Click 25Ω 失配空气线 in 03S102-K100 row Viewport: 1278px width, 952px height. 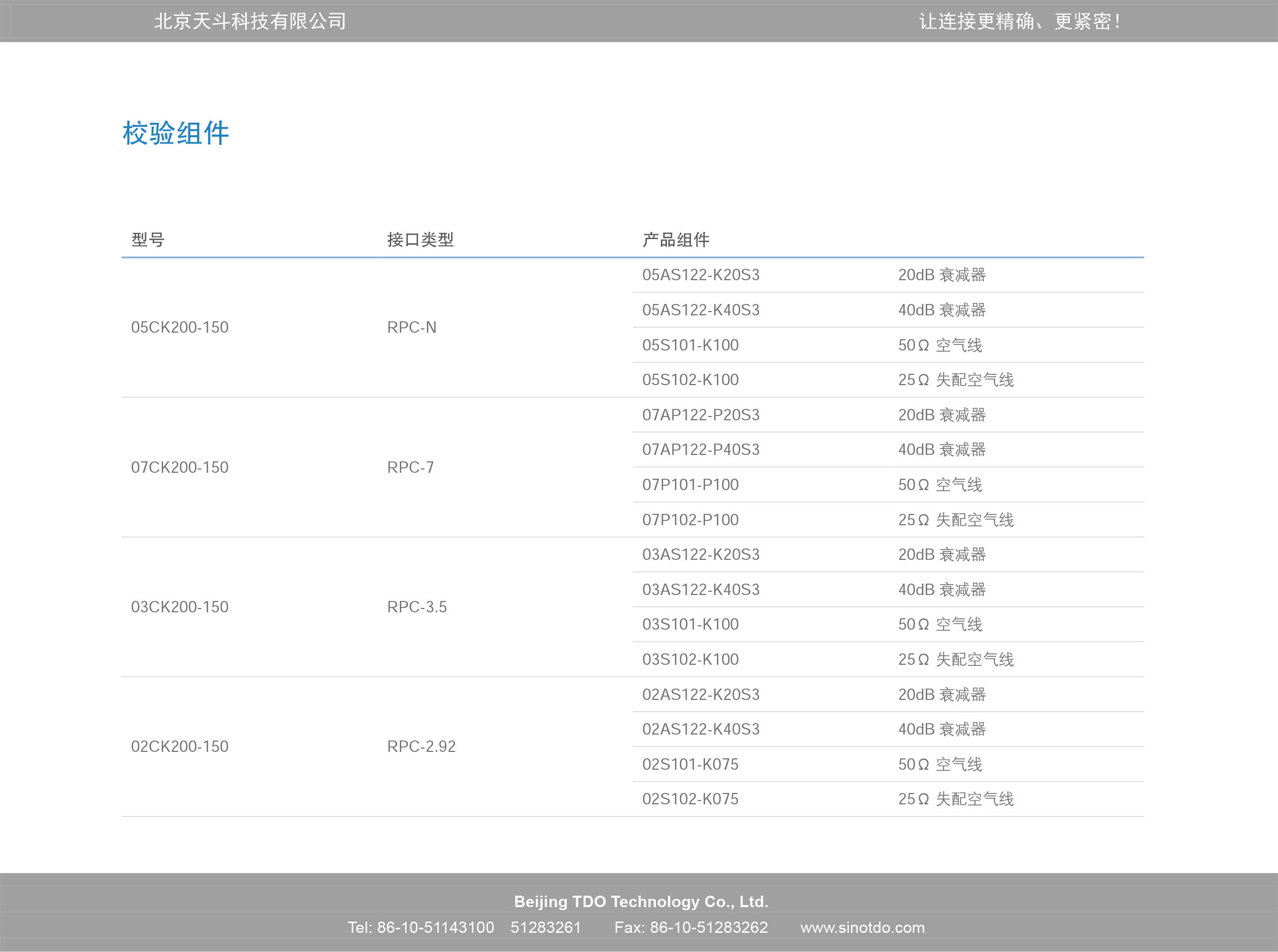click(956, 659)
